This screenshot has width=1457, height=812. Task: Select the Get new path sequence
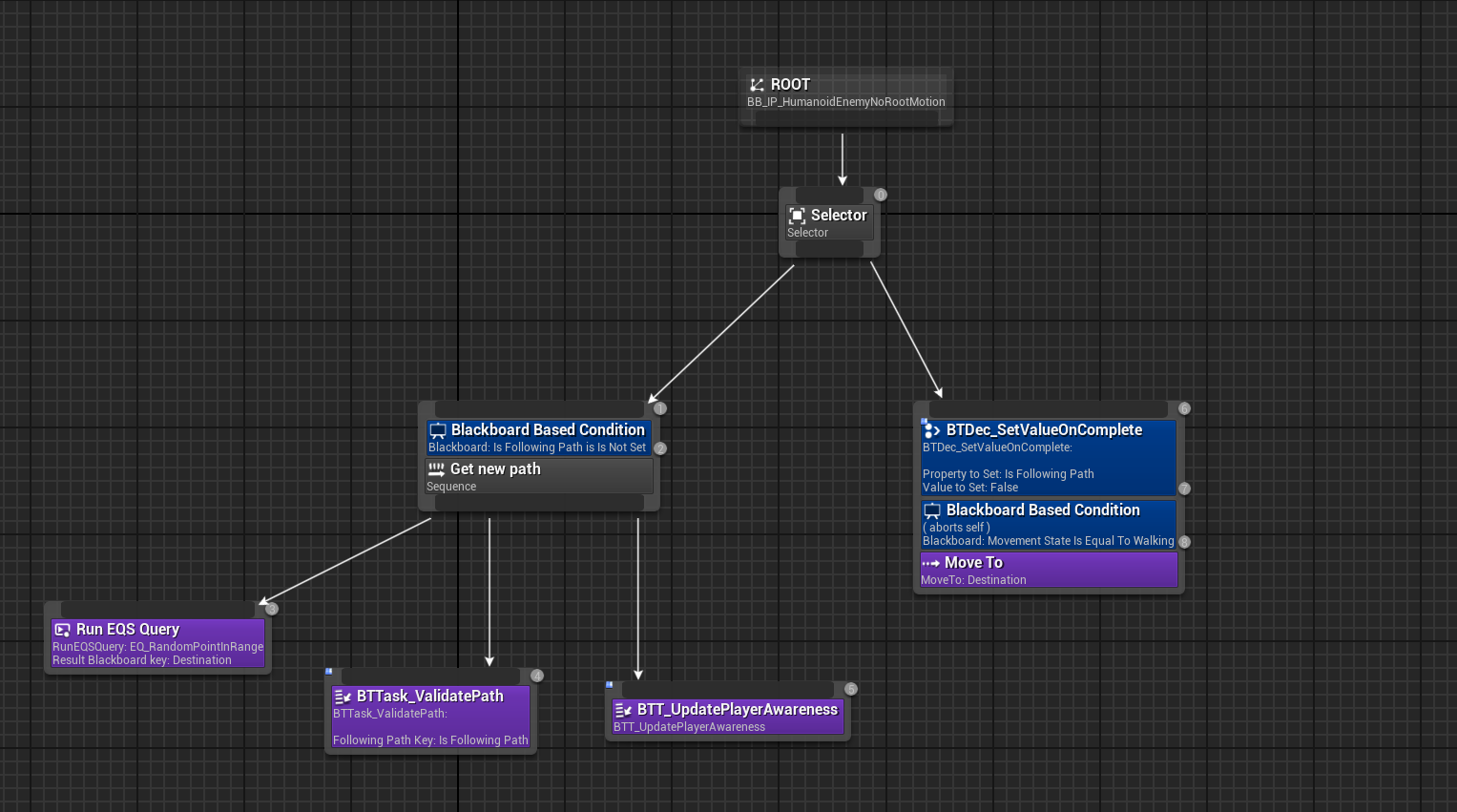(539, 477)
